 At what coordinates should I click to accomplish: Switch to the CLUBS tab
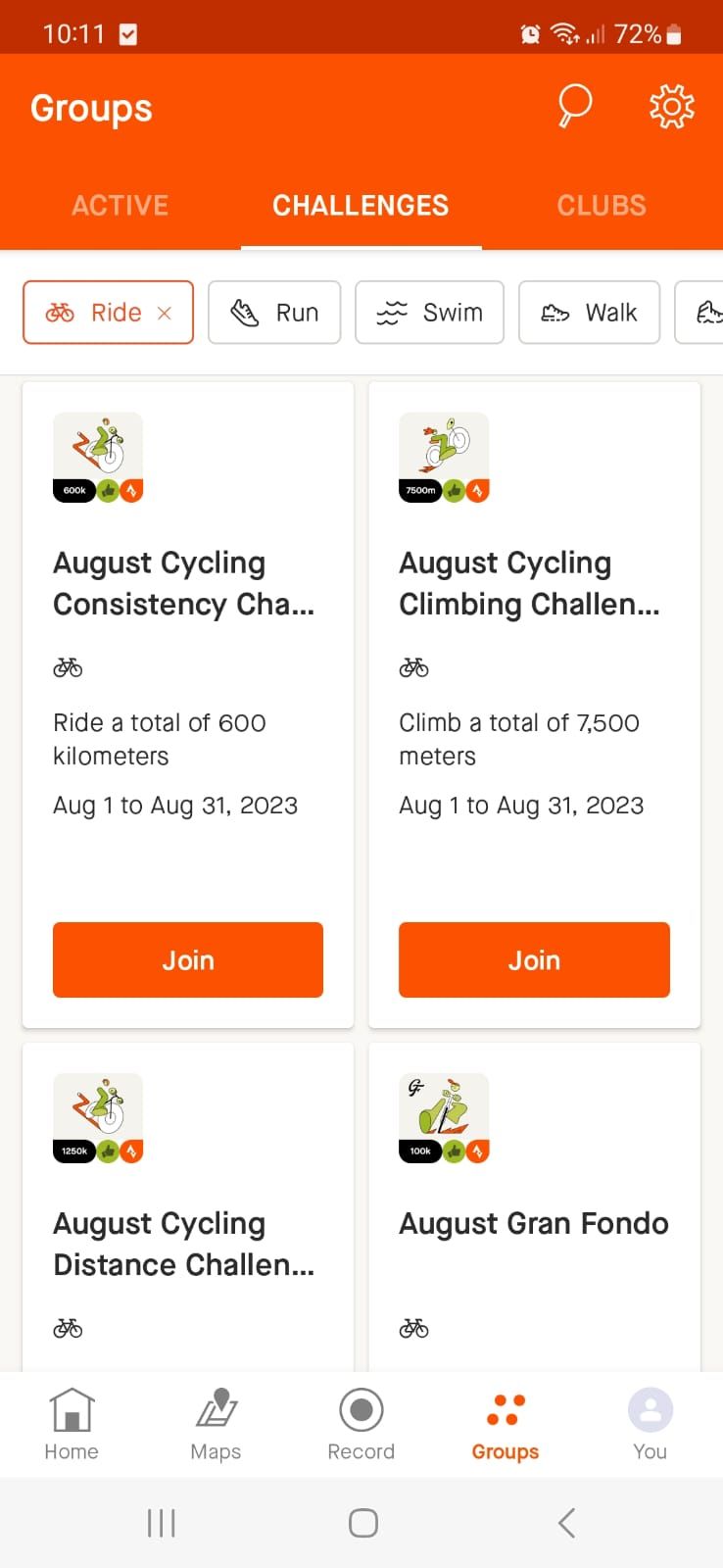tap(602, 206)
